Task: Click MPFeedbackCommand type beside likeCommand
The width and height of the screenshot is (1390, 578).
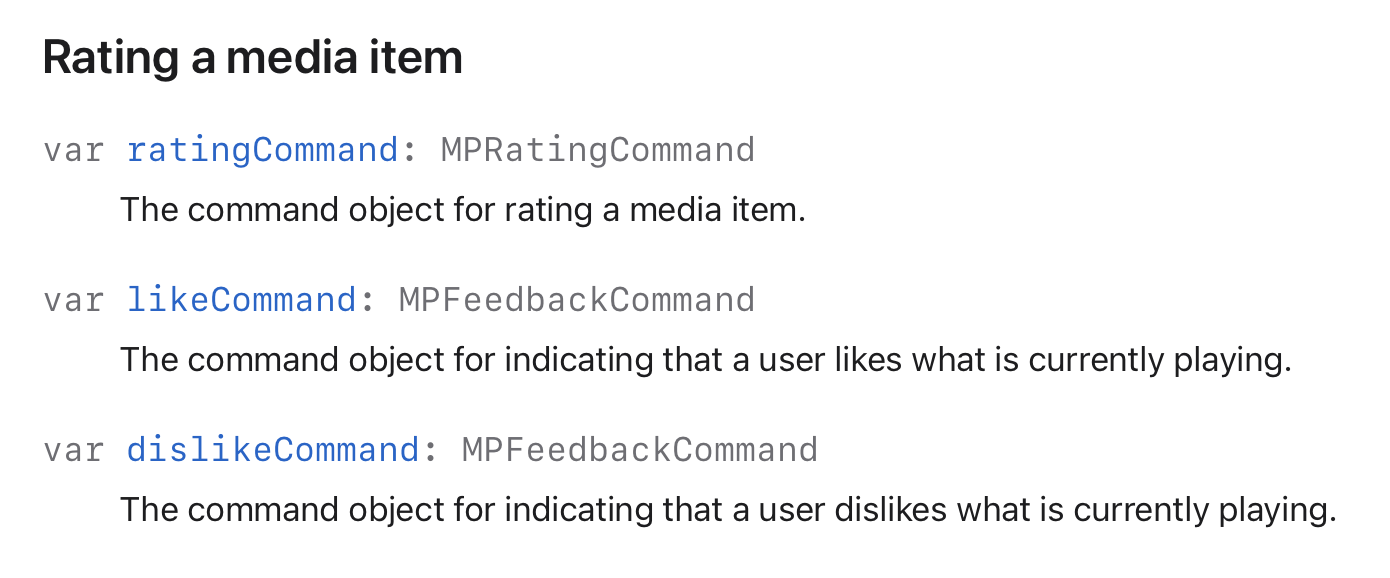Action: coord(577,300)
